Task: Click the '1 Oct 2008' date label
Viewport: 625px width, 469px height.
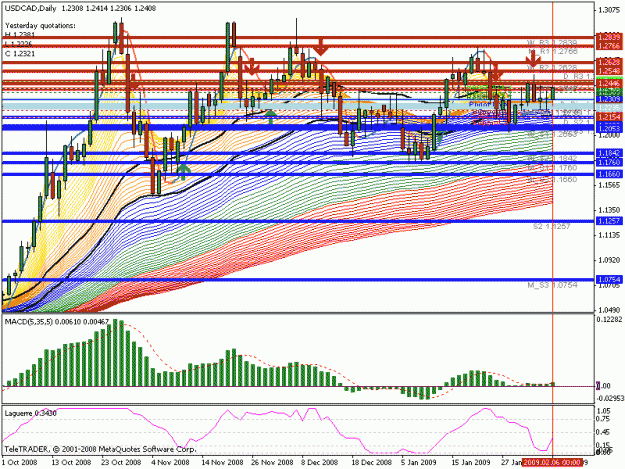Action: point(19,462)
